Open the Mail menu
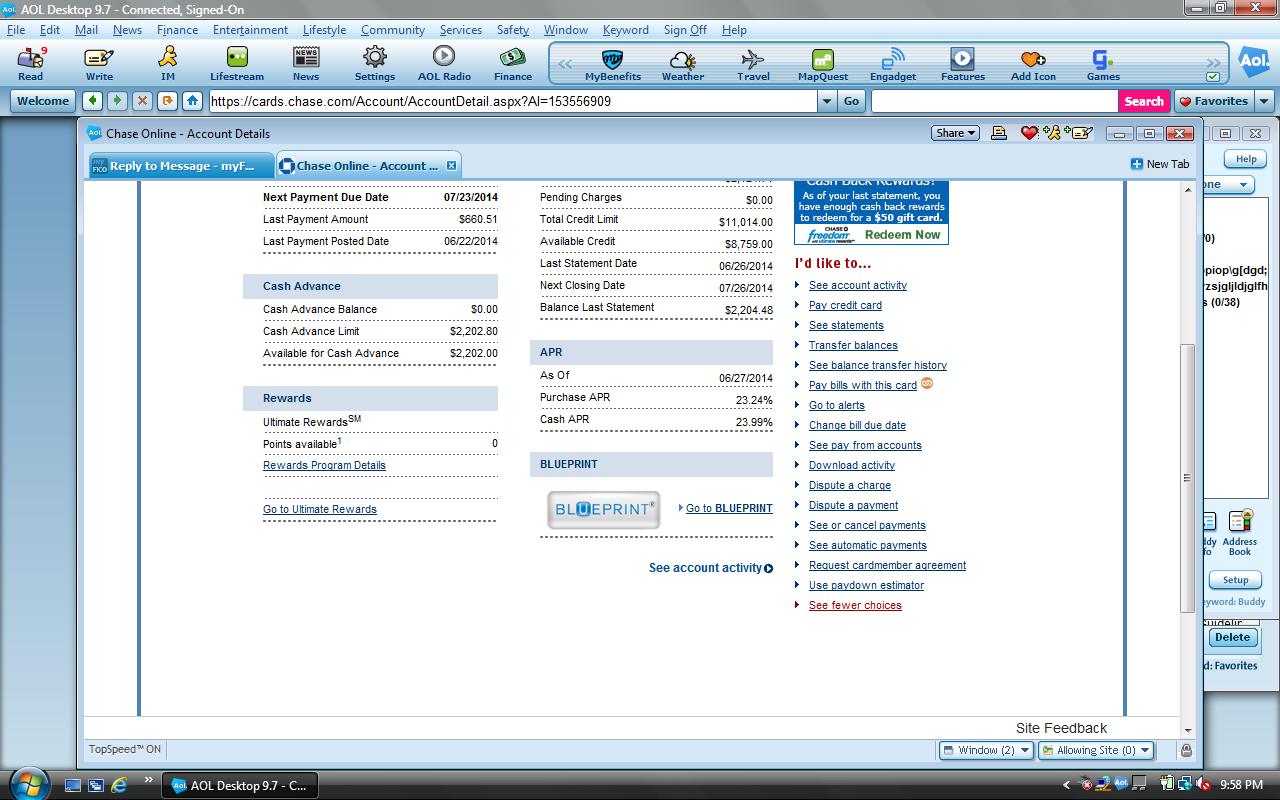The height and width of the screenshot is (800, 1280). [86, 30]
